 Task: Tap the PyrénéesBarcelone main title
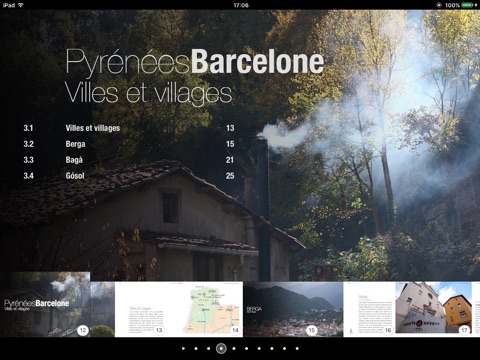[195, 62]
